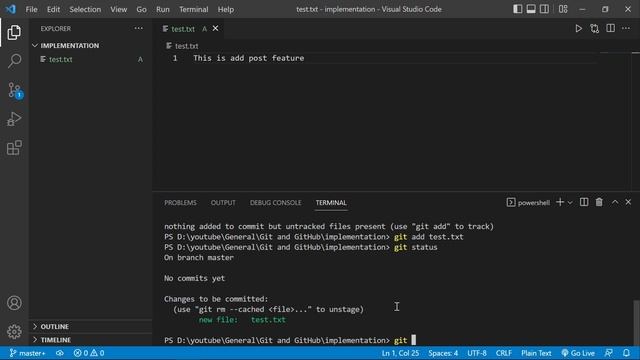Collapse the IMPLEMENTATION folder section
Screen dimensions: 640x360
click(69, 45)
